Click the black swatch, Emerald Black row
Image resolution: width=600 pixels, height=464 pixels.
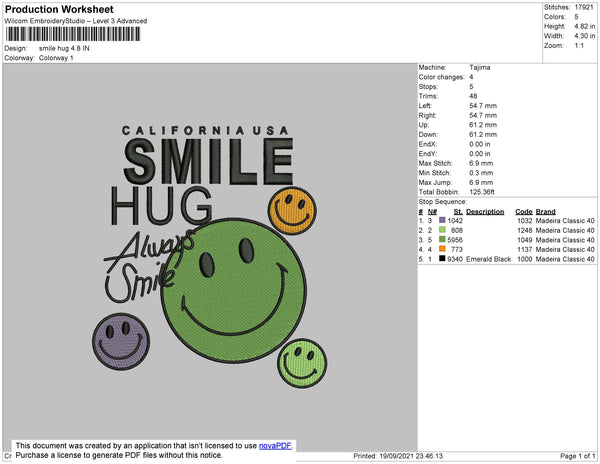[442, 259]
